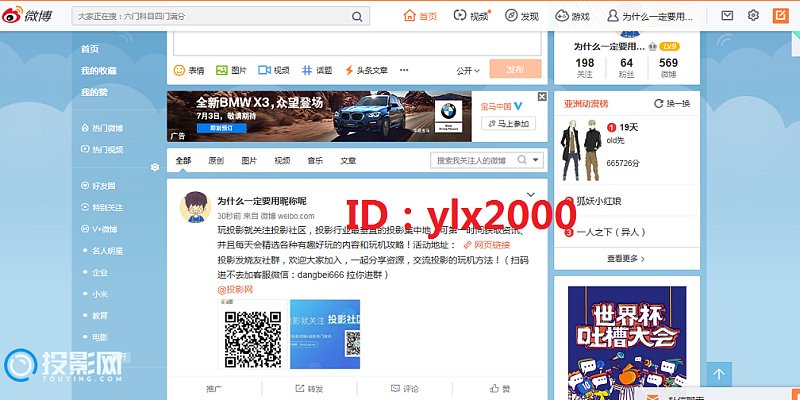Image resolution: width=800 pixels, height=400 pixels.
Task: Open 特别关注 in sidebar
Action: point(102,208)
